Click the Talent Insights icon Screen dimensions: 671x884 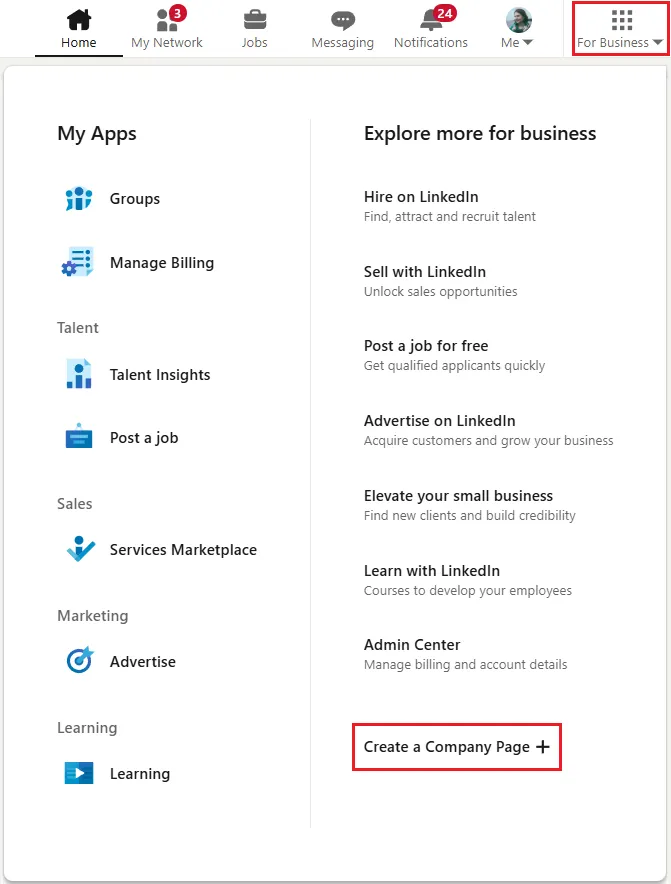click(78, 374)
